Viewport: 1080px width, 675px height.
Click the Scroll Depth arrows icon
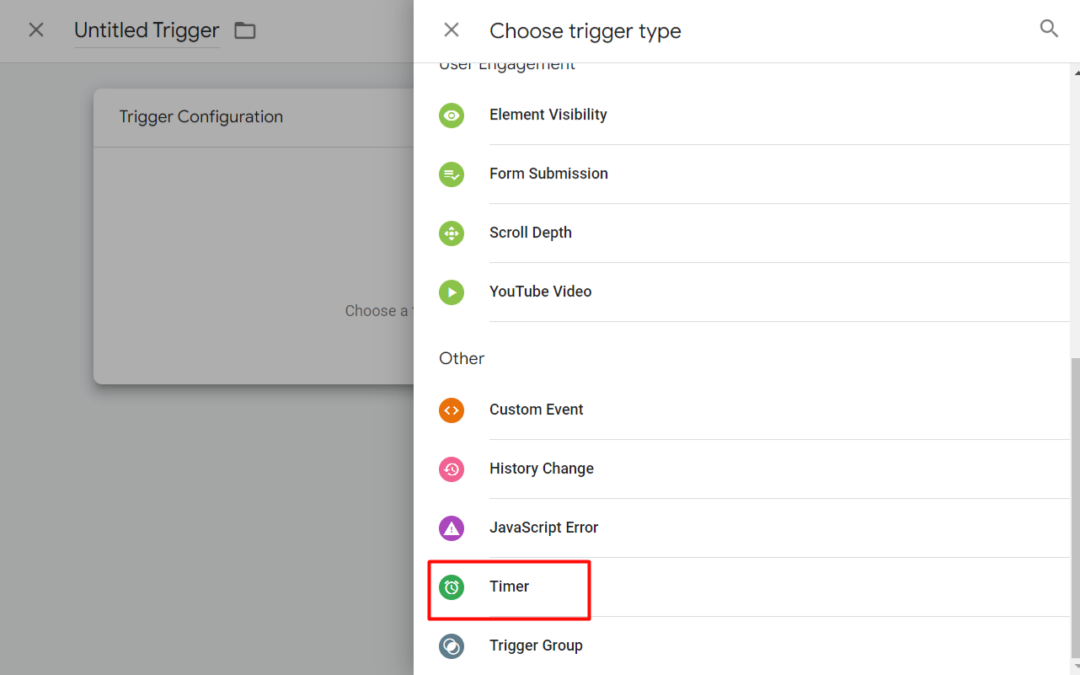[451, 233]
